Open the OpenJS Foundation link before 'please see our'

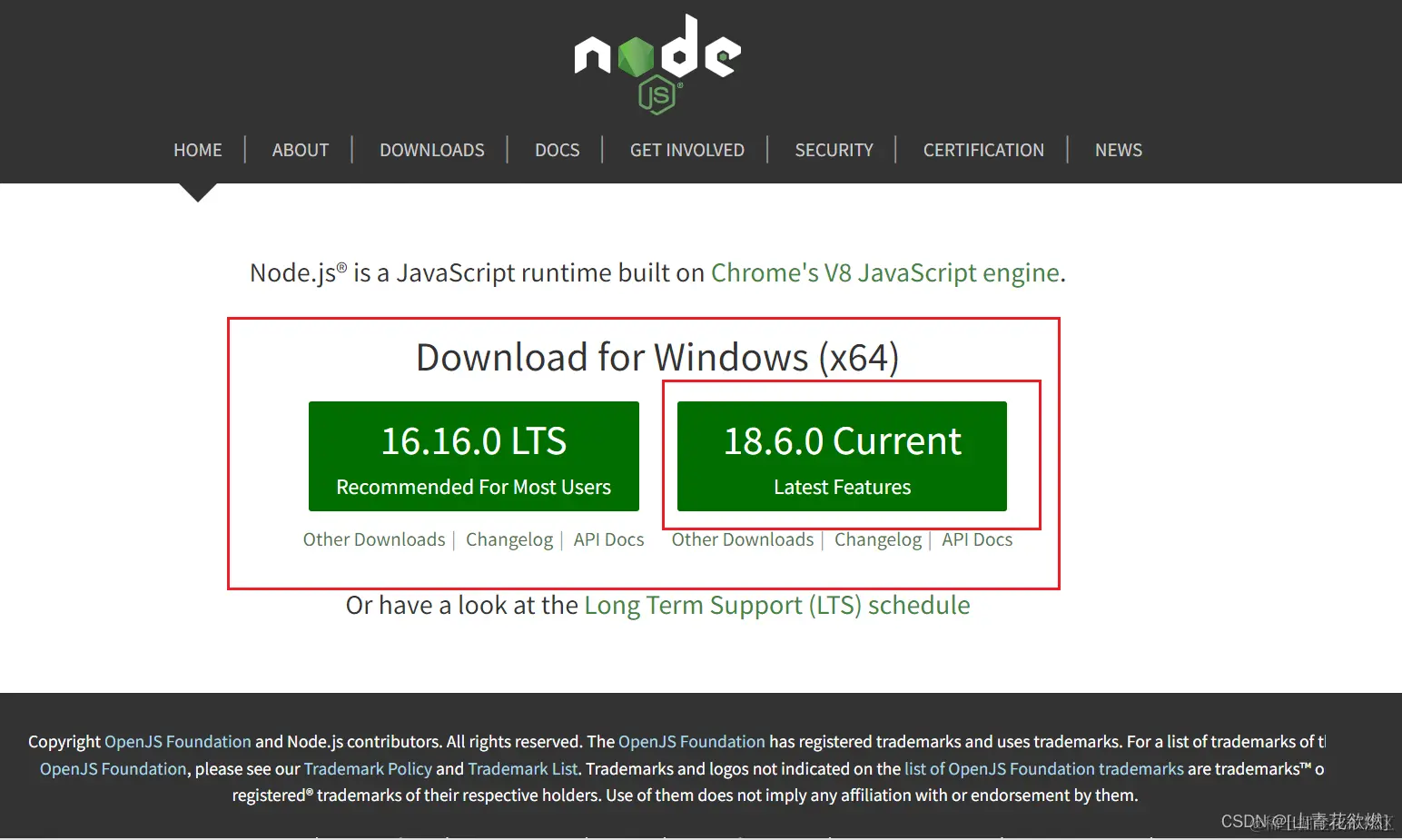pos(114,769)
